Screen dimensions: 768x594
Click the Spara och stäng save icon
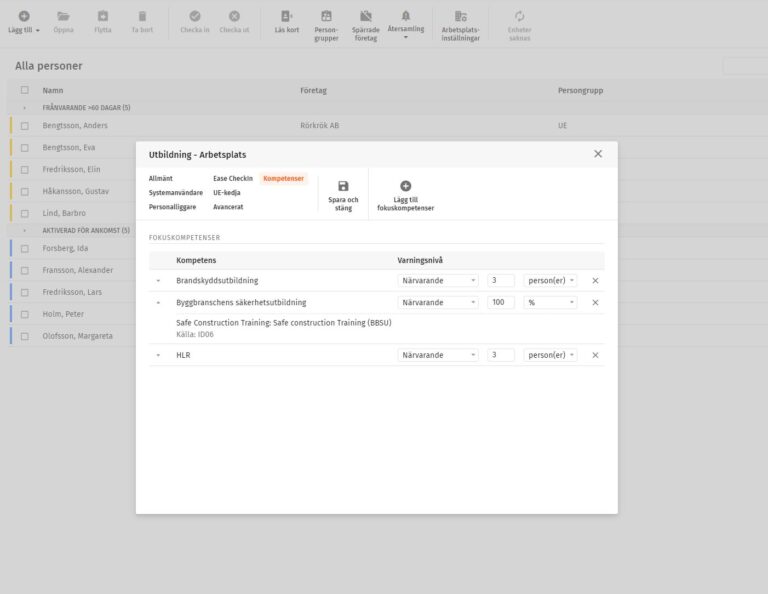pos(343,186)
